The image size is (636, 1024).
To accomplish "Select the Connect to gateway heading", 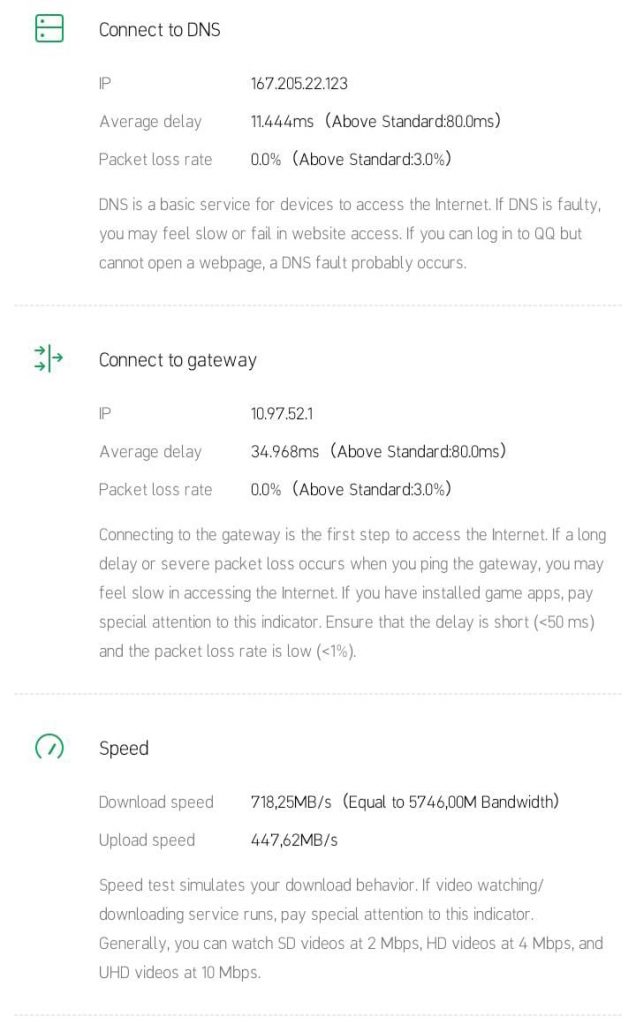I will tap(178, 360).
